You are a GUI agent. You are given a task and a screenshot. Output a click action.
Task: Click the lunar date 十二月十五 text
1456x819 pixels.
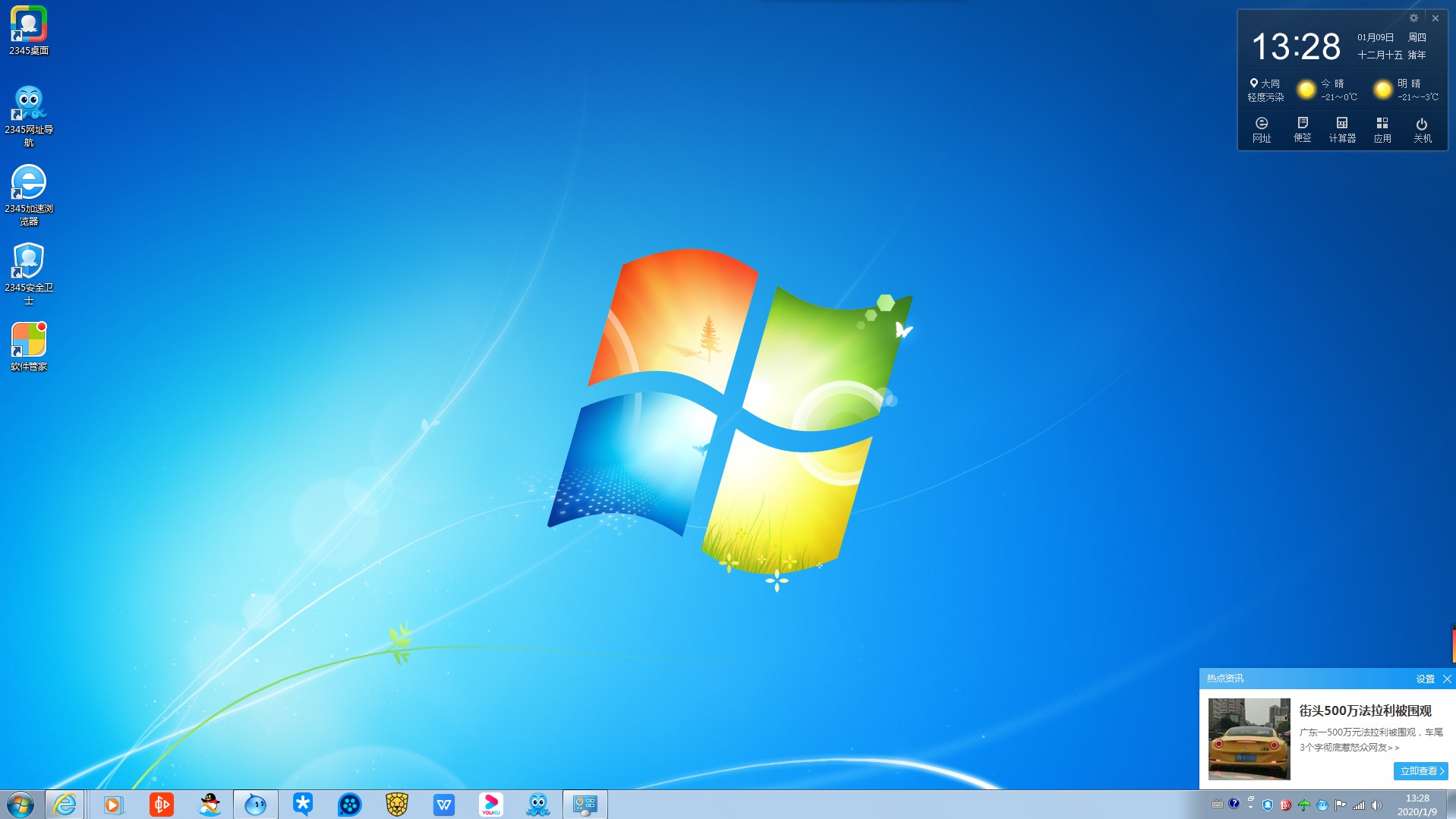[1380, 55]
